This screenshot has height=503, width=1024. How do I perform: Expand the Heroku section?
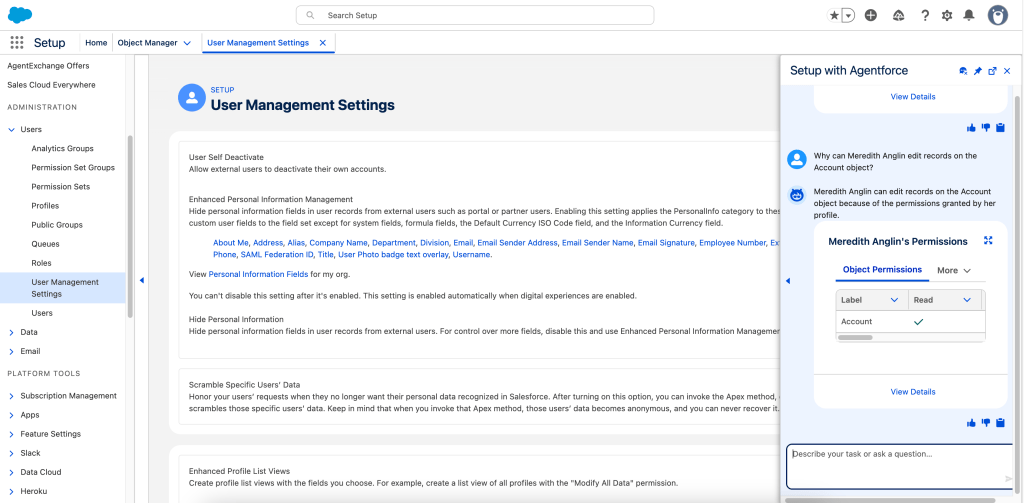pyautogui.click(x=11, y=491)
